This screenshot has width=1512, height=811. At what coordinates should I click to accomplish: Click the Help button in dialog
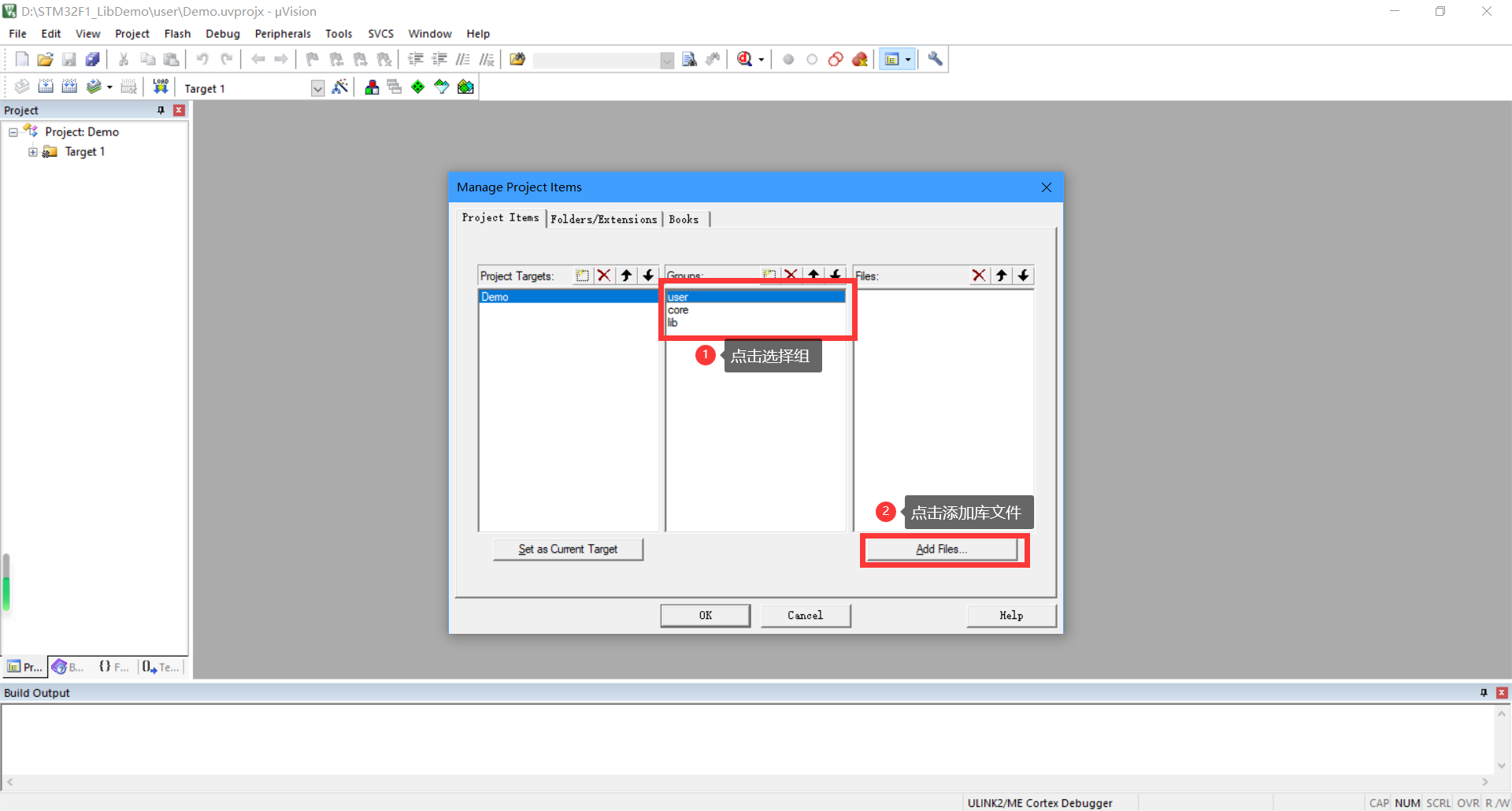point(1011,616)
